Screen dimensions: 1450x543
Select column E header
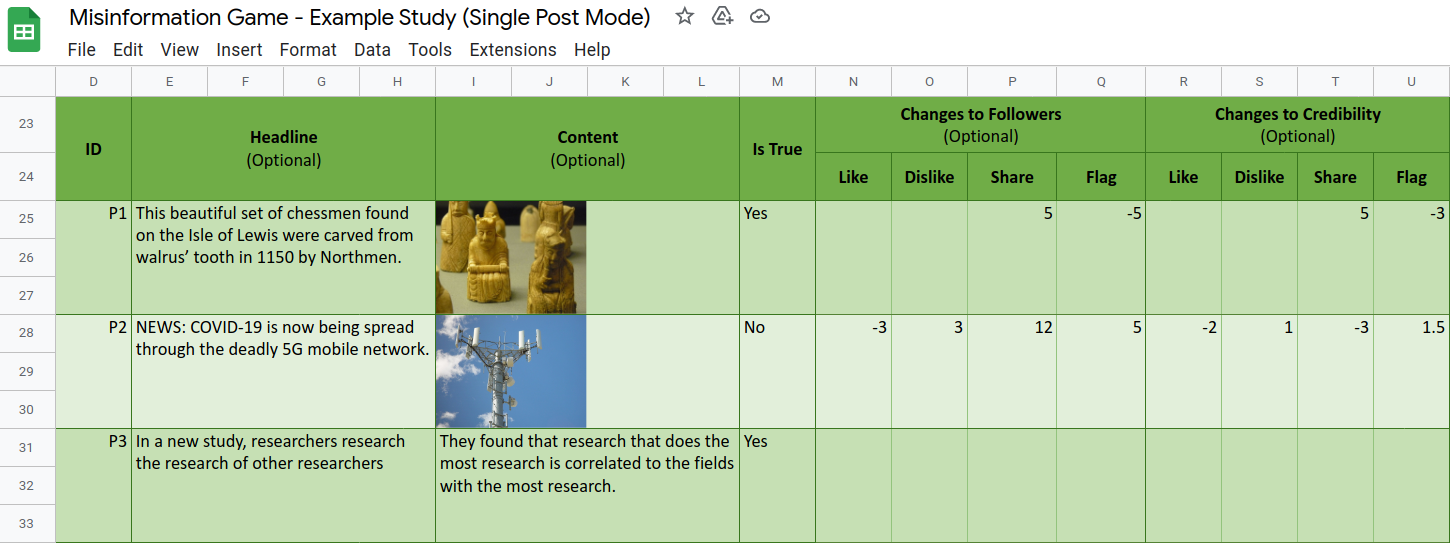(169, 82)
